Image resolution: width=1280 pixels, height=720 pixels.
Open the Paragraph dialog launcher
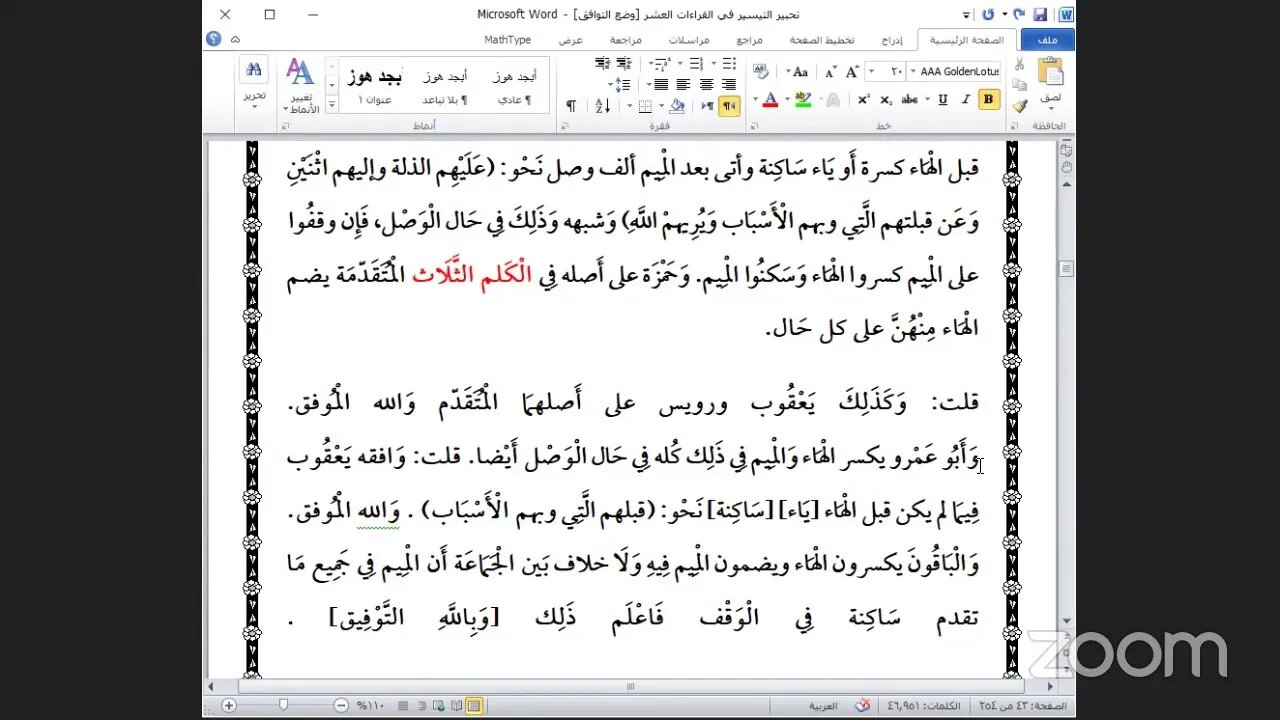(x=565, y=125)
